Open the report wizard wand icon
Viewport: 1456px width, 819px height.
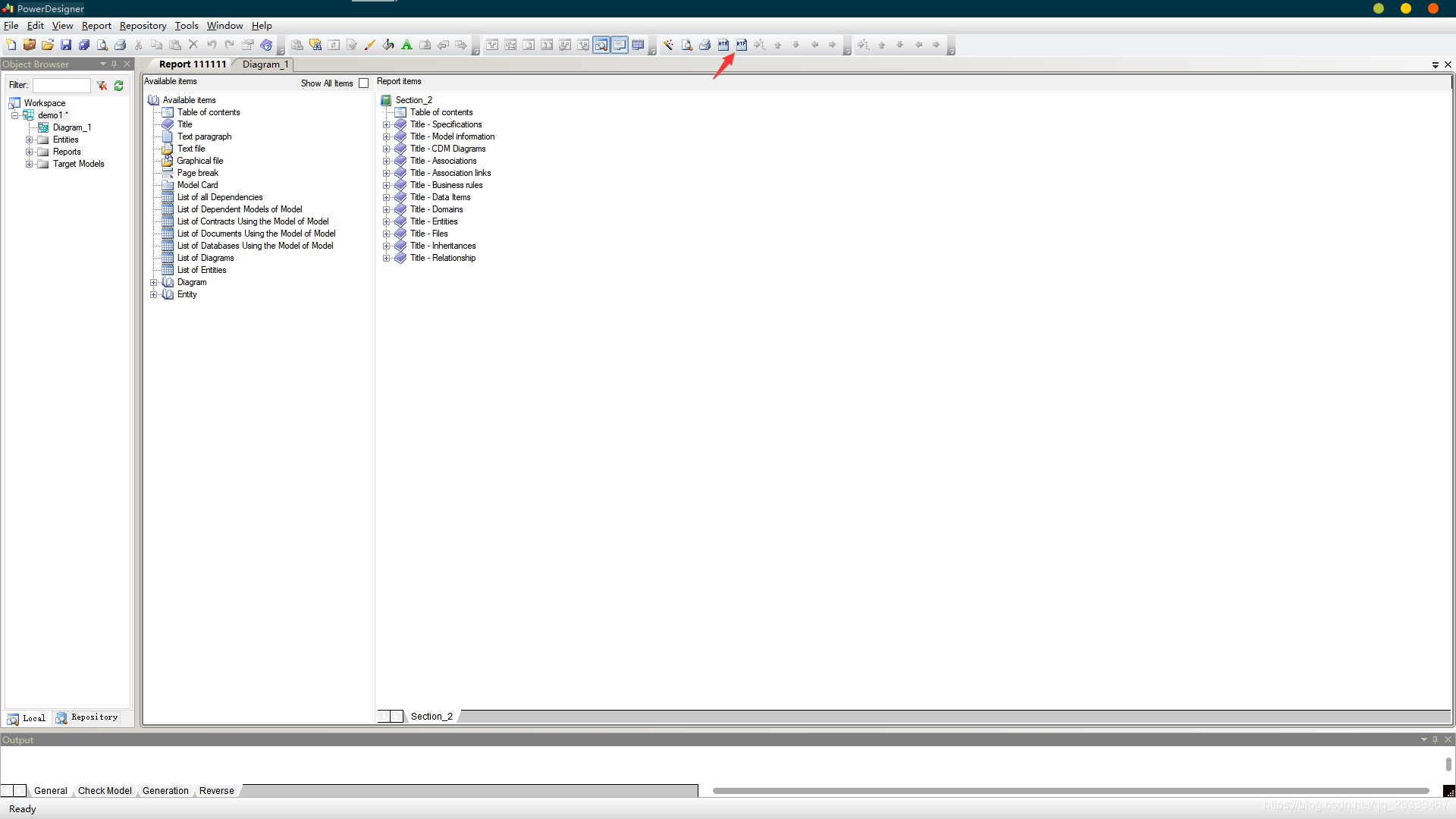click(x=668, y=45)
